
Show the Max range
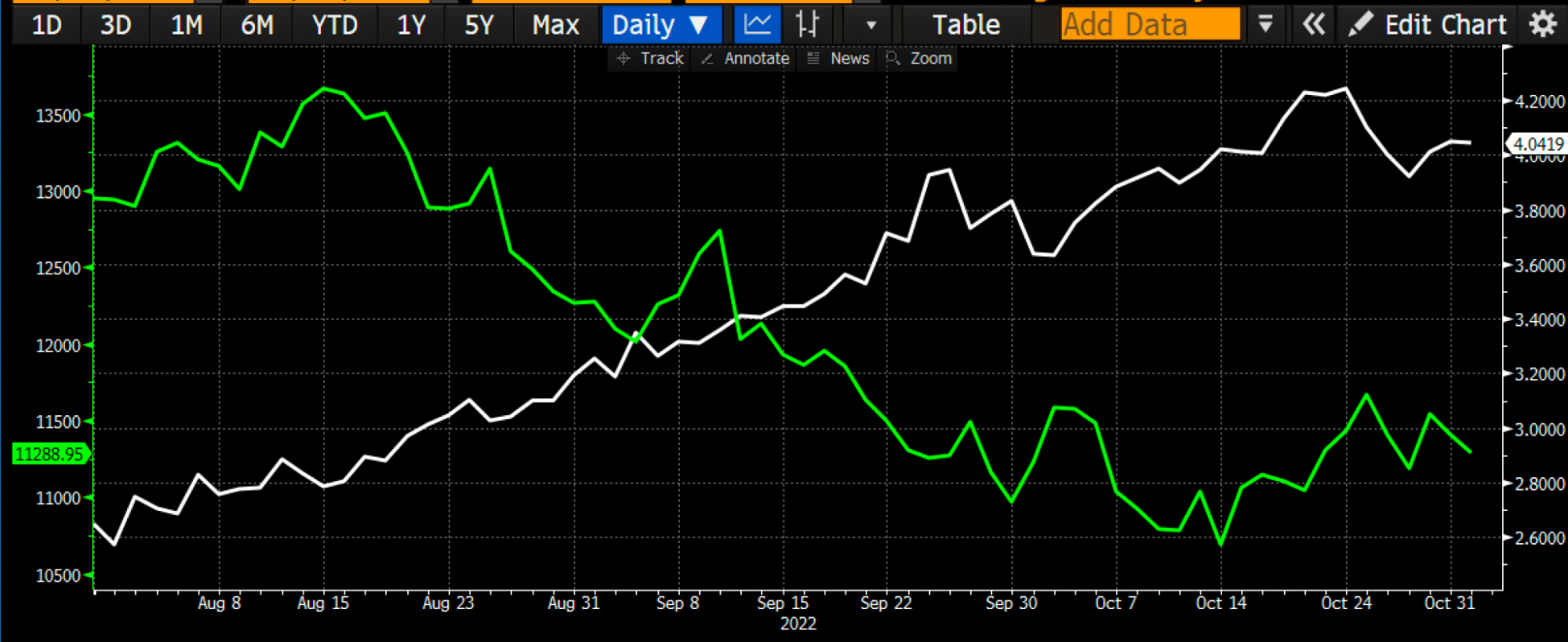[555, 25]
